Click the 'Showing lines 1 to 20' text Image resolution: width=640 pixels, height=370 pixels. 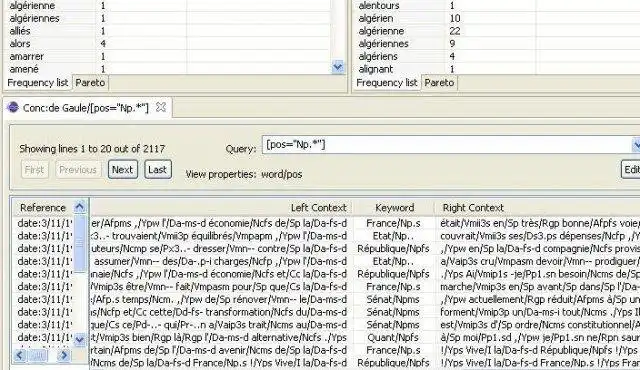click(92, 149)
